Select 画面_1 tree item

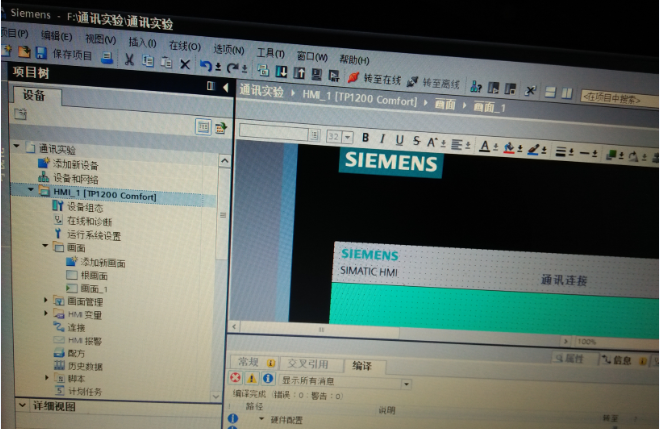click(94, 289)
